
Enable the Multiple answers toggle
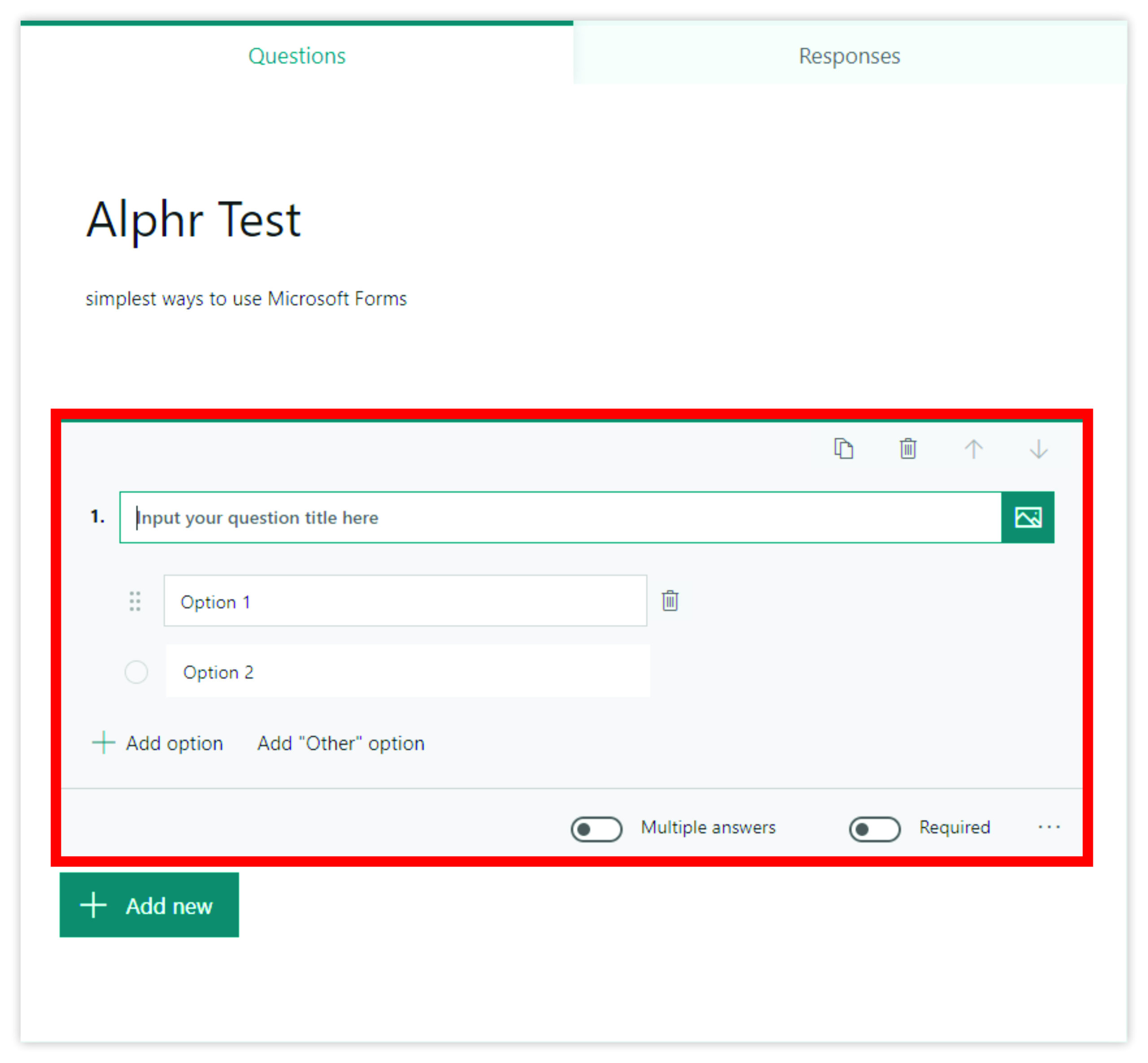pyautogui.click(x=596, y=829)
